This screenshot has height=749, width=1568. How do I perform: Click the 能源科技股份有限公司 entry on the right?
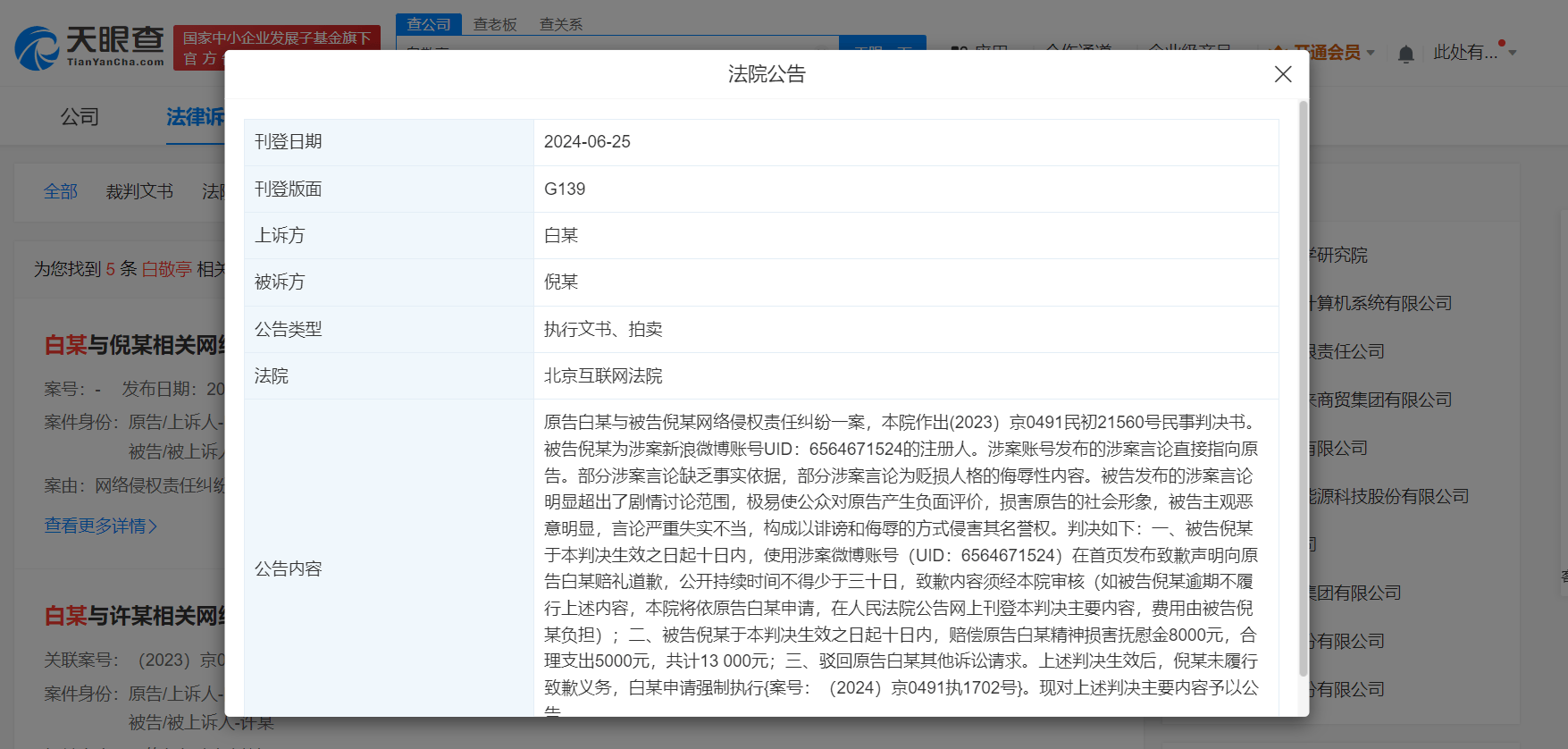[x=1388, y=496]
